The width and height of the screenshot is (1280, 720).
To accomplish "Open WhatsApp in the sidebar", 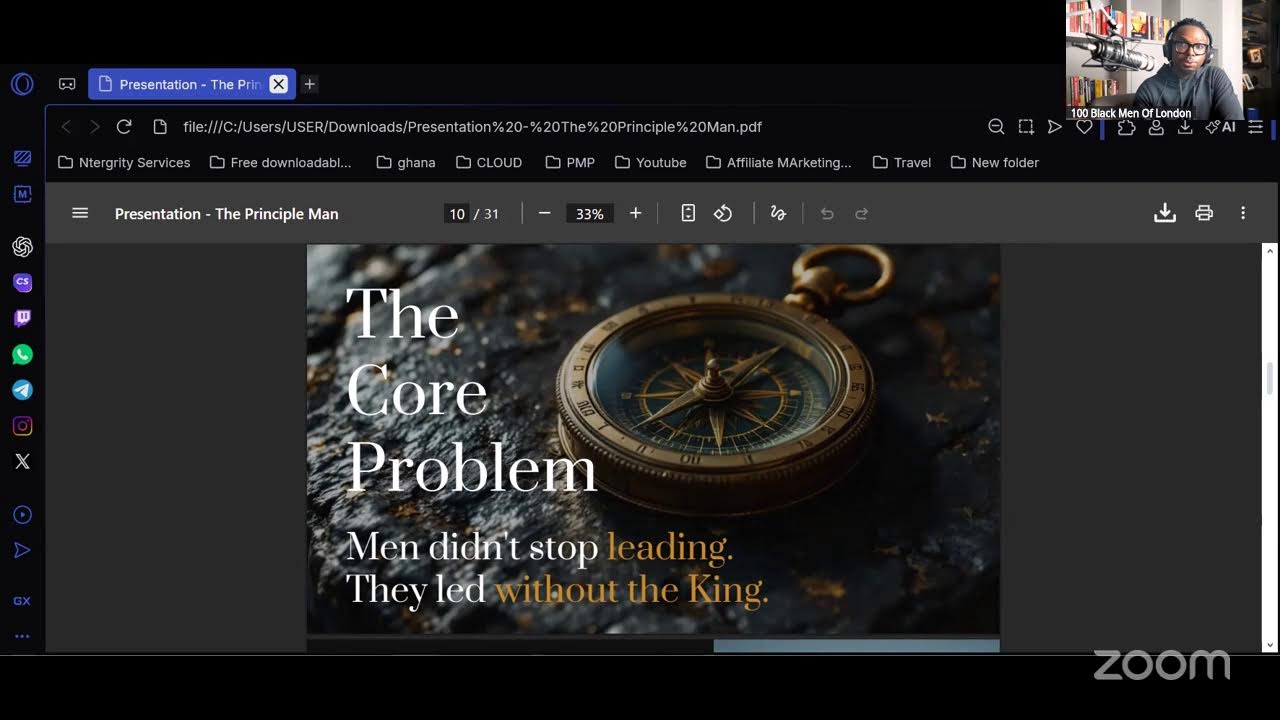I will point(22,355).
